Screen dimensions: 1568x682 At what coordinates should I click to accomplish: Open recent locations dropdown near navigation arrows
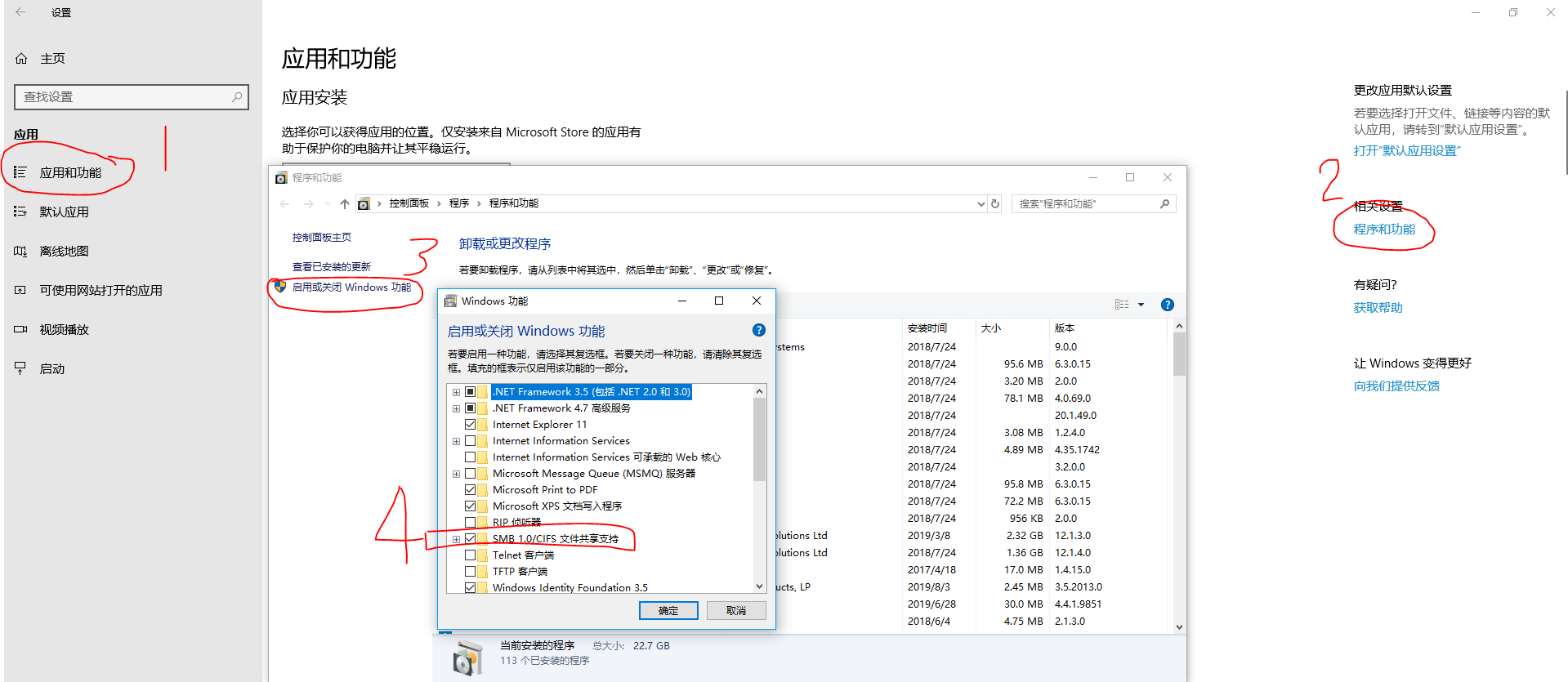point(328,204)
